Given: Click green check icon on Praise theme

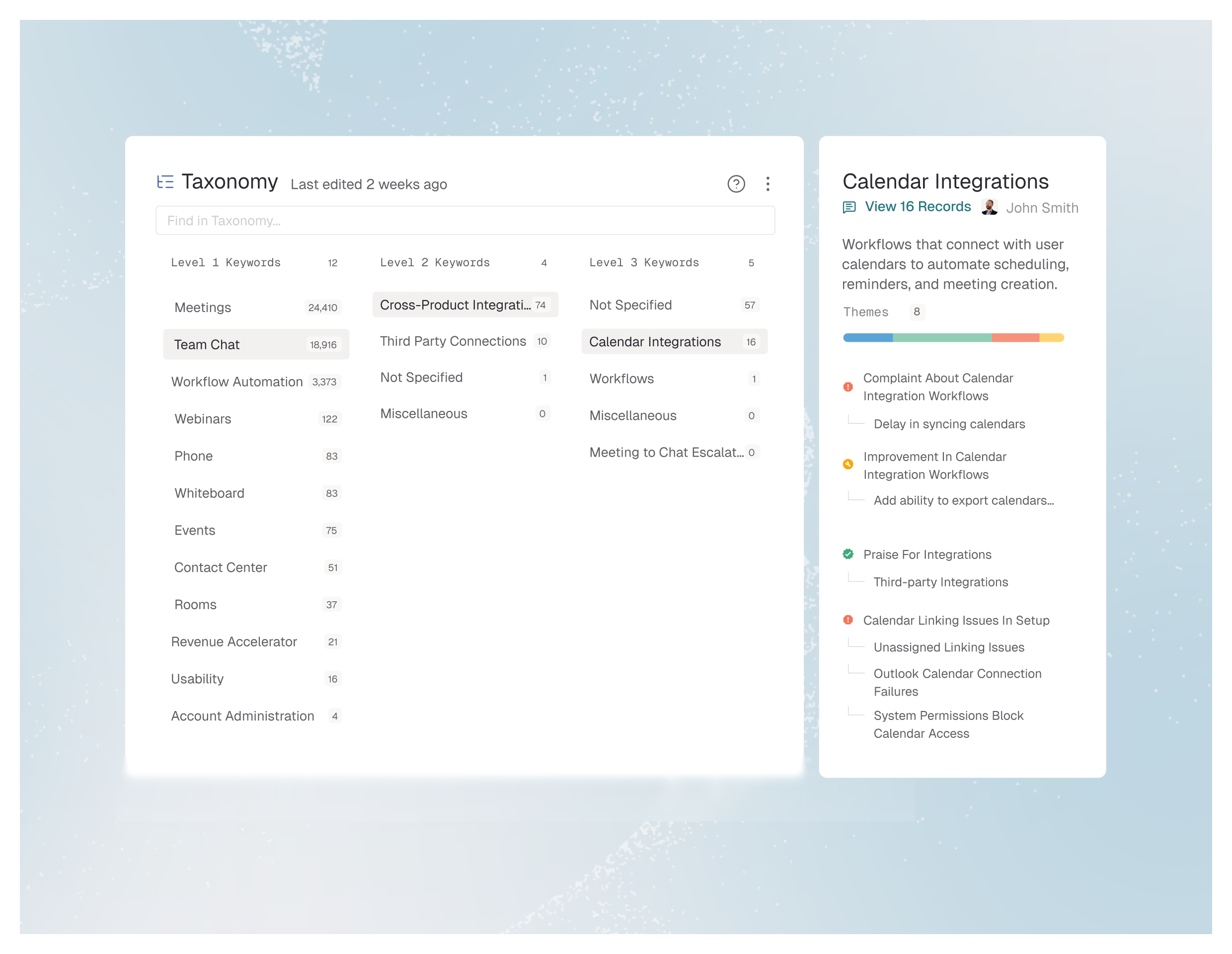Looking at the screenshot, I should [x=848, y=554].
